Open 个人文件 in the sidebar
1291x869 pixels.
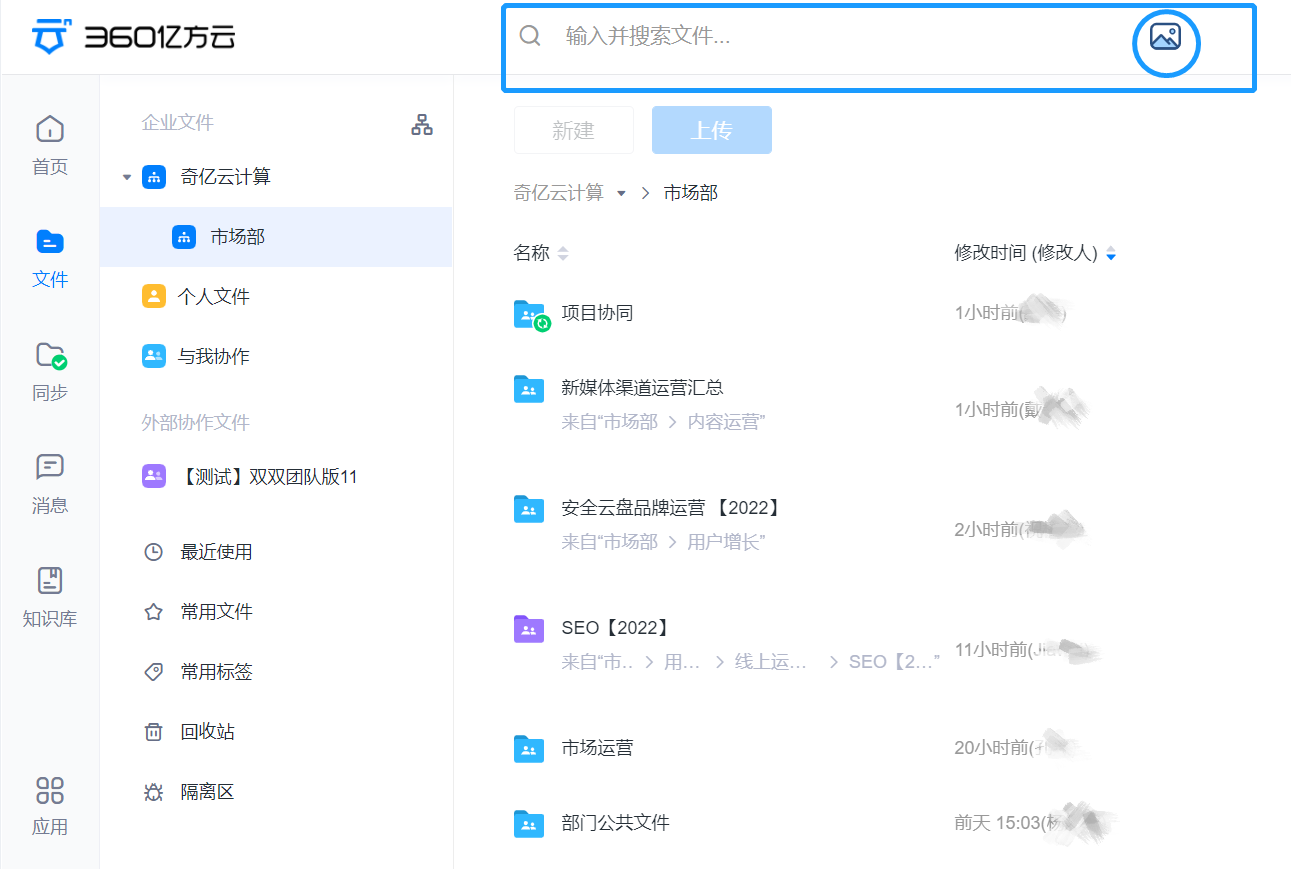pyautogui.click(x=214, y=296)
